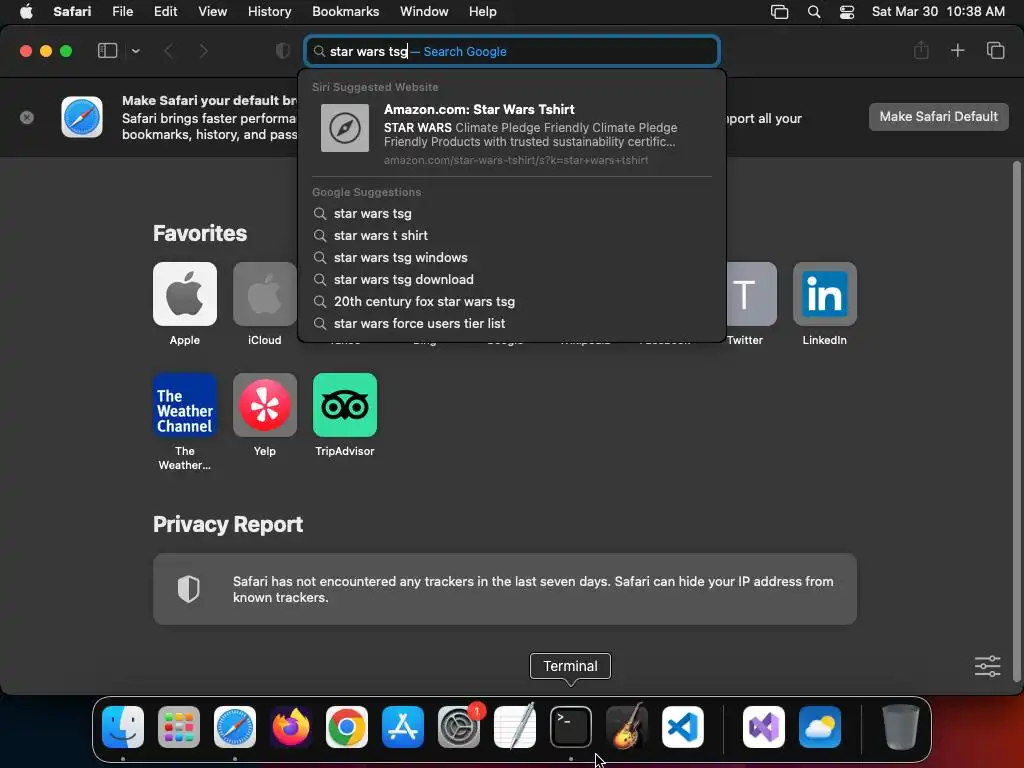Go back with the back arrow

(168, 51)
